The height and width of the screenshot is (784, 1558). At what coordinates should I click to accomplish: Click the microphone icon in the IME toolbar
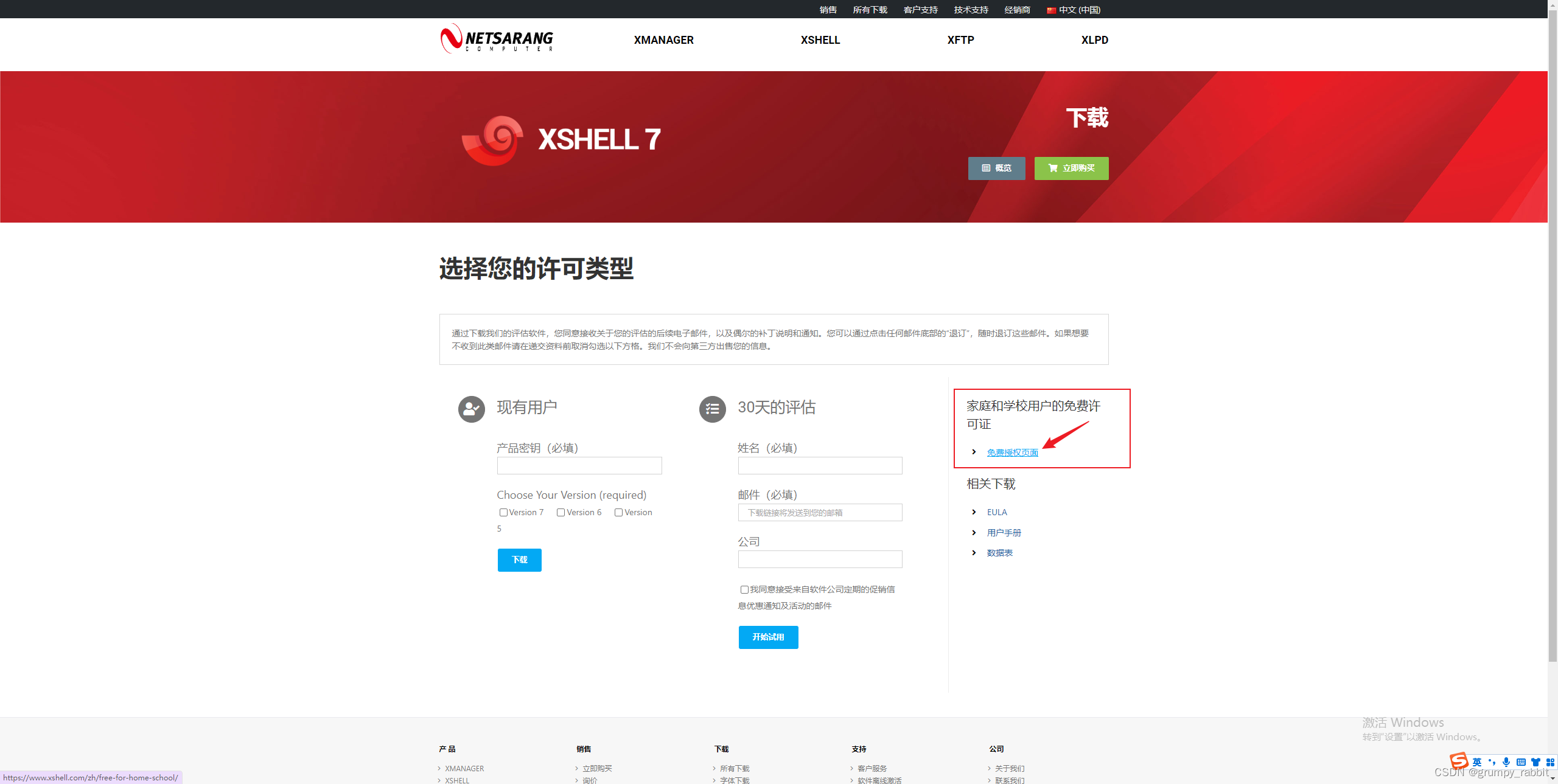[1506, 762]
